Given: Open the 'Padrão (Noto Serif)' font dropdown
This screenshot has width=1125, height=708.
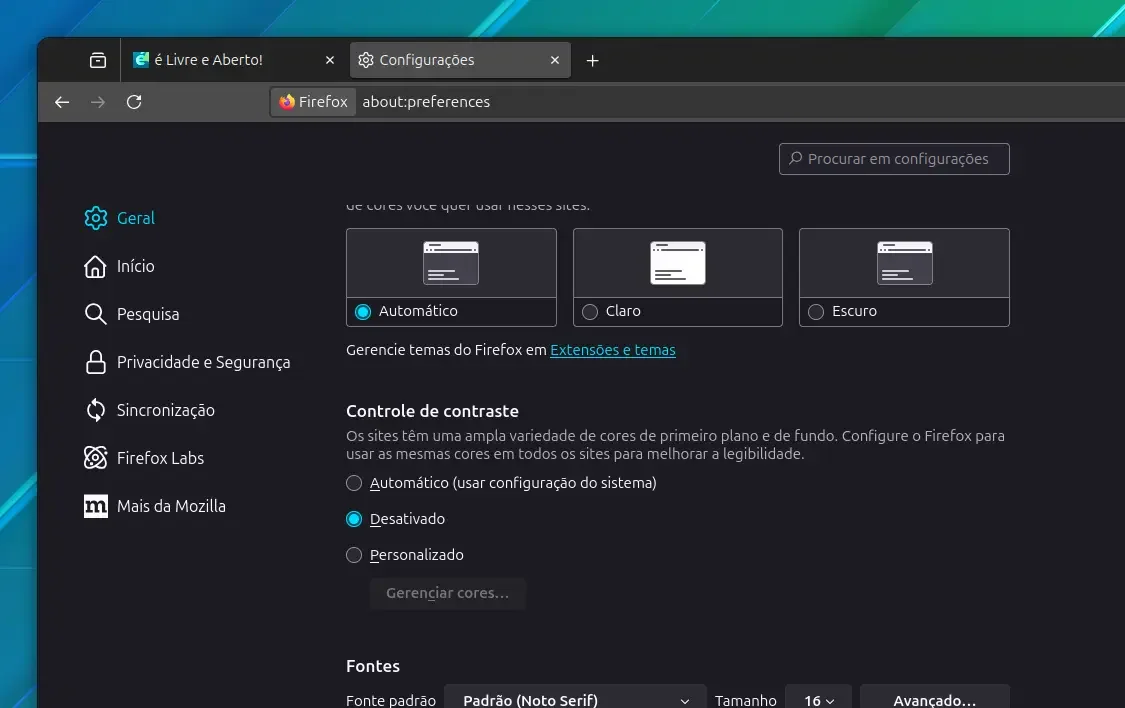Looking at the screenshot, I should [x=575, y=699].
